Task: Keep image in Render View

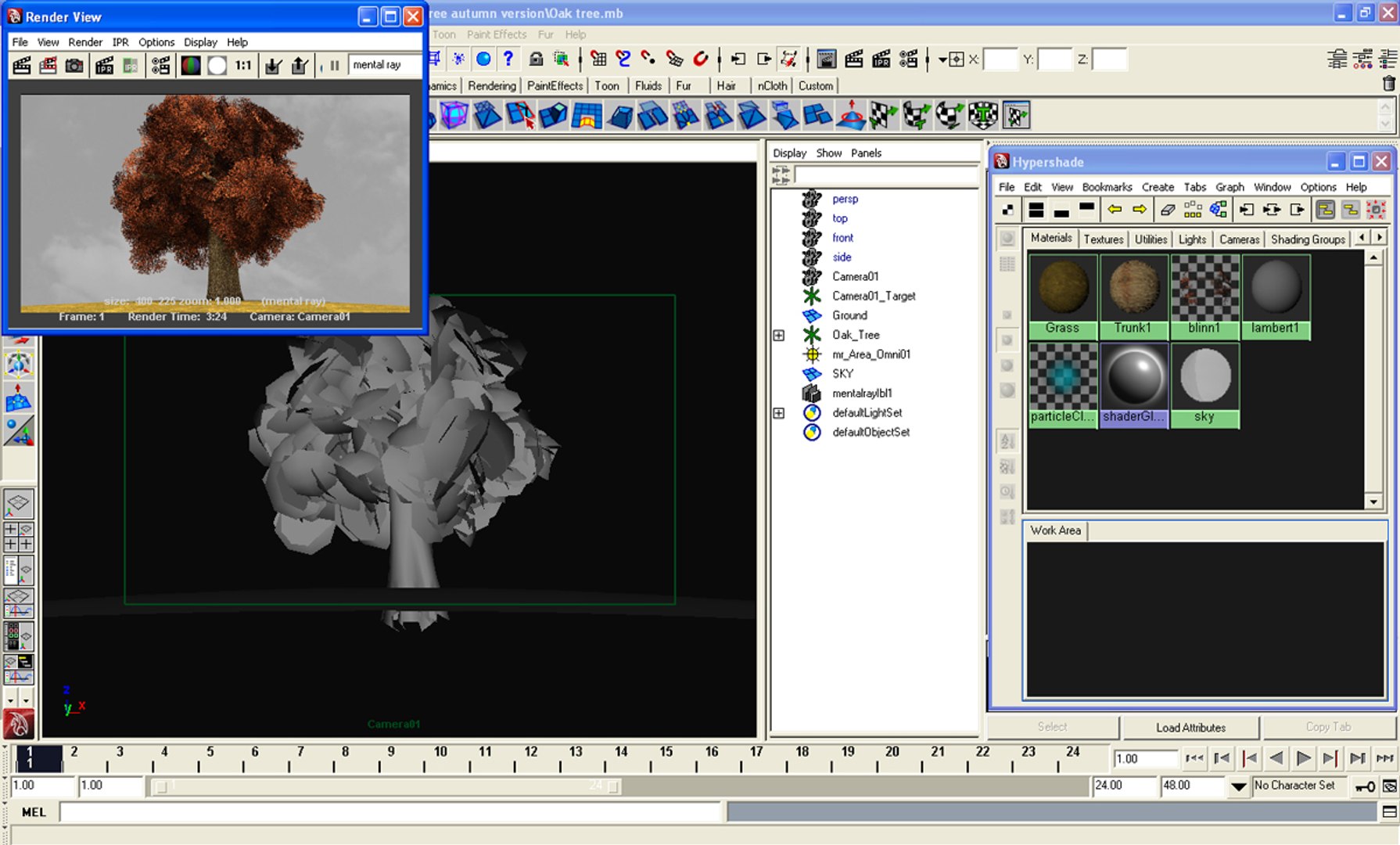Action: (x=273, y=66)
